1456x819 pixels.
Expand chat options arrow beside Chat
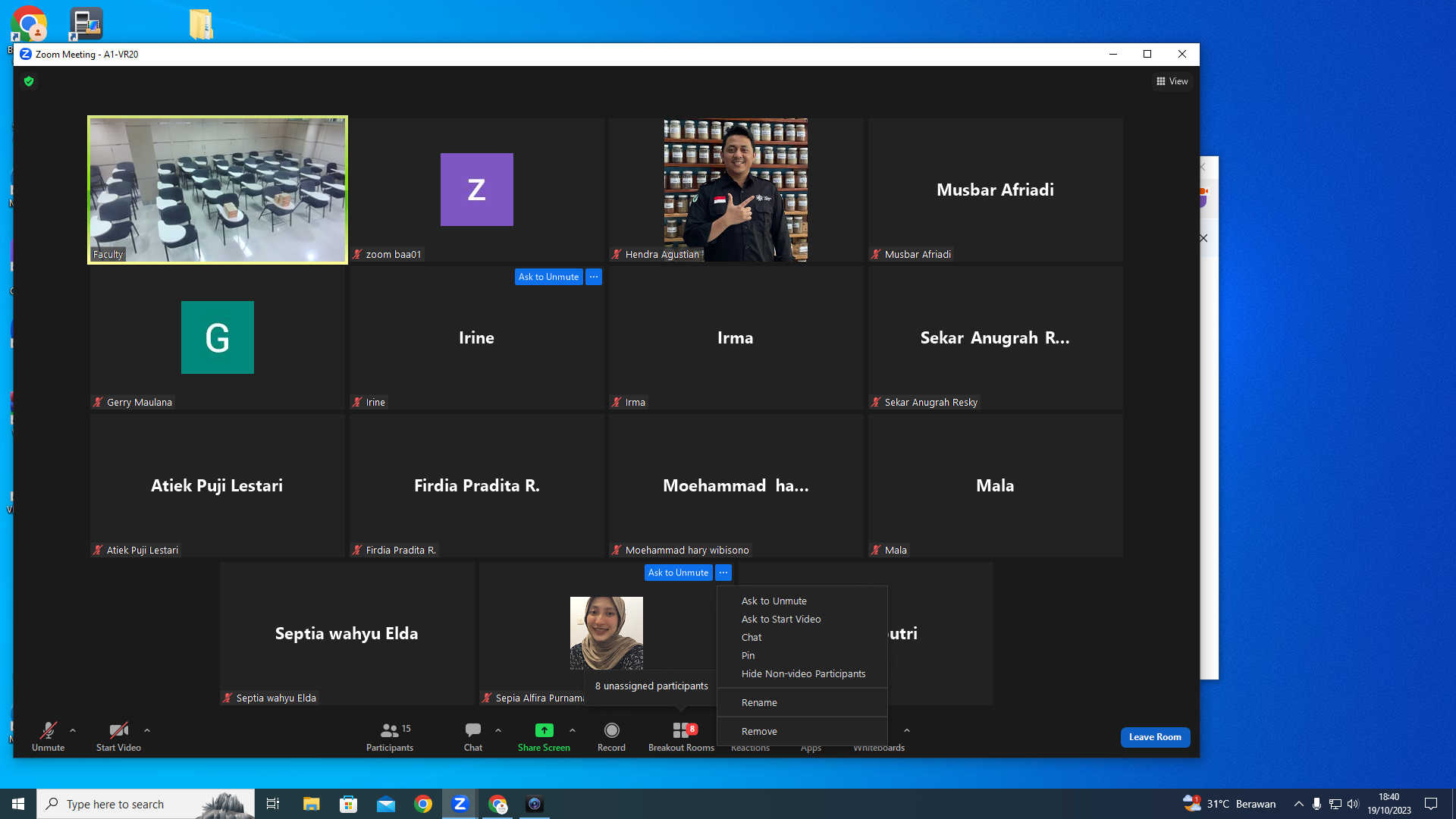[498, 730]
